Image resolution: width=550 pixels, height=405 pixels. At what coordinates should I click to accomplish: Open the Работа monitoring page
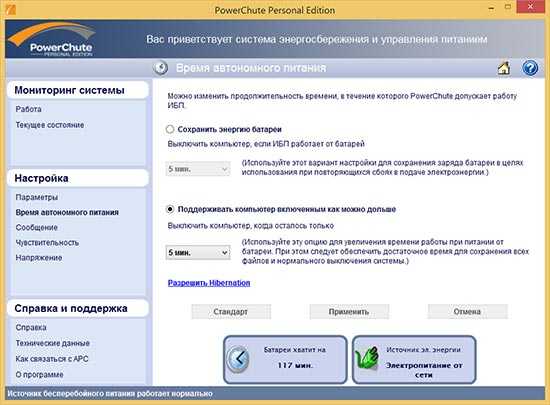[28, 109]
